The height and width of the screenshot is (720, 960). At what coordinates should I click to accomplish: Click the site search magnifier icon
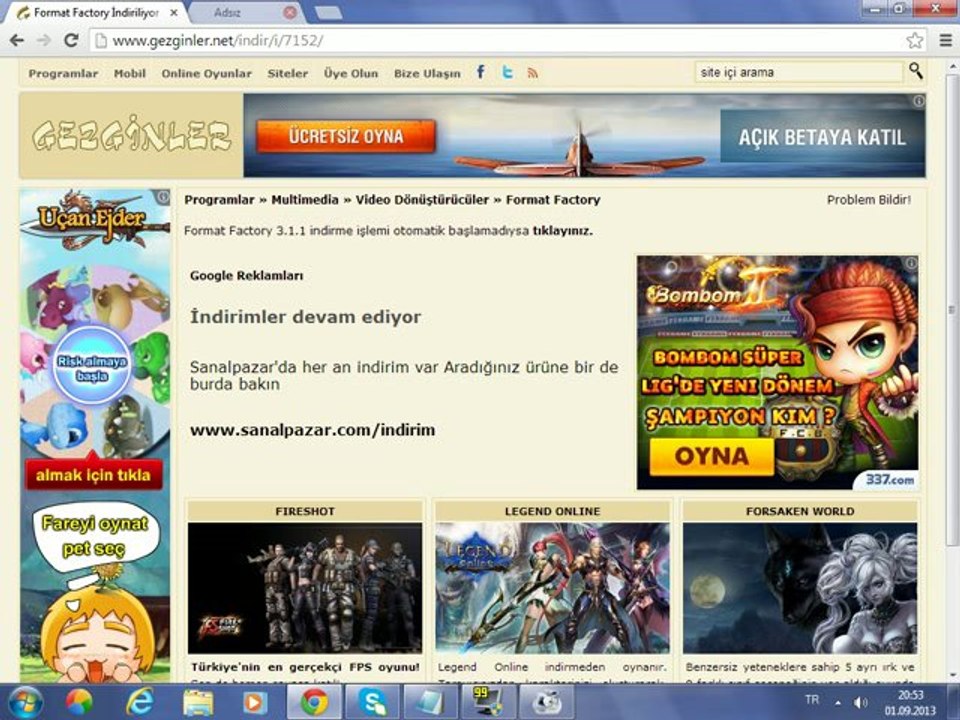click(916, 71)
